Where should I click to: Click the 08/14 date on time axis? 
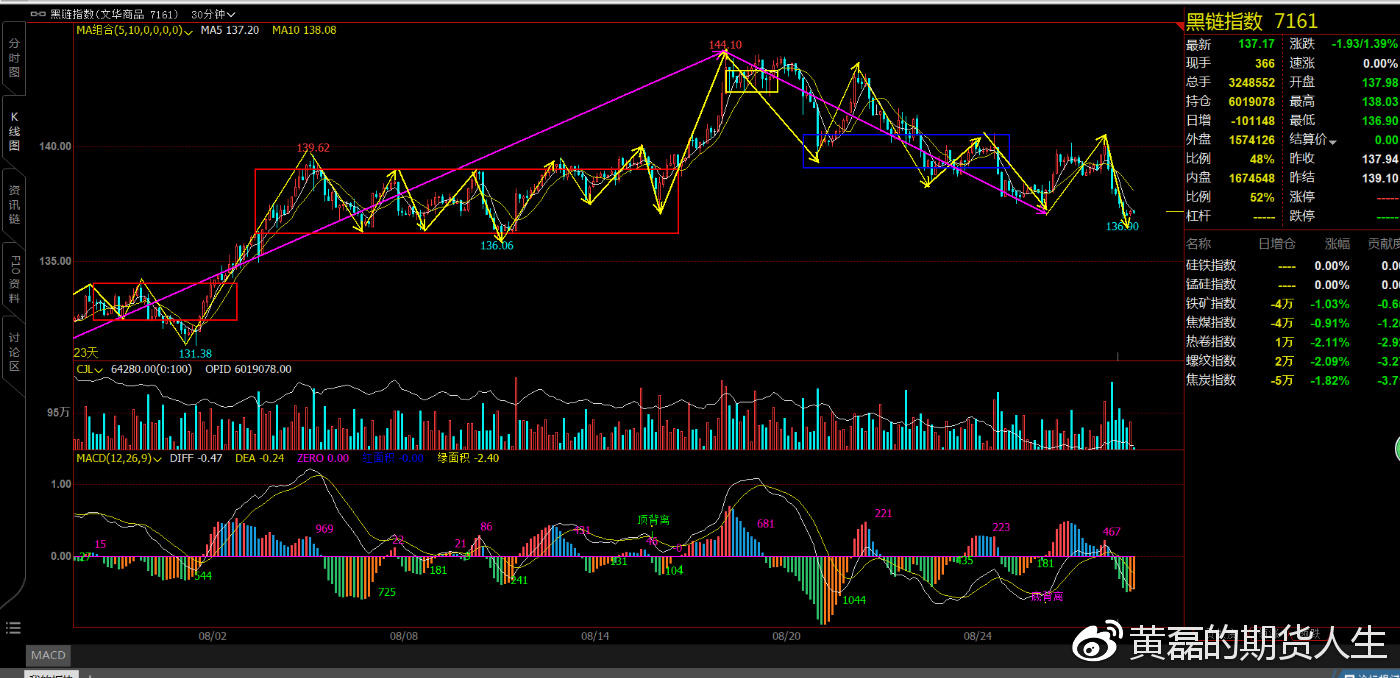point(595,635)
